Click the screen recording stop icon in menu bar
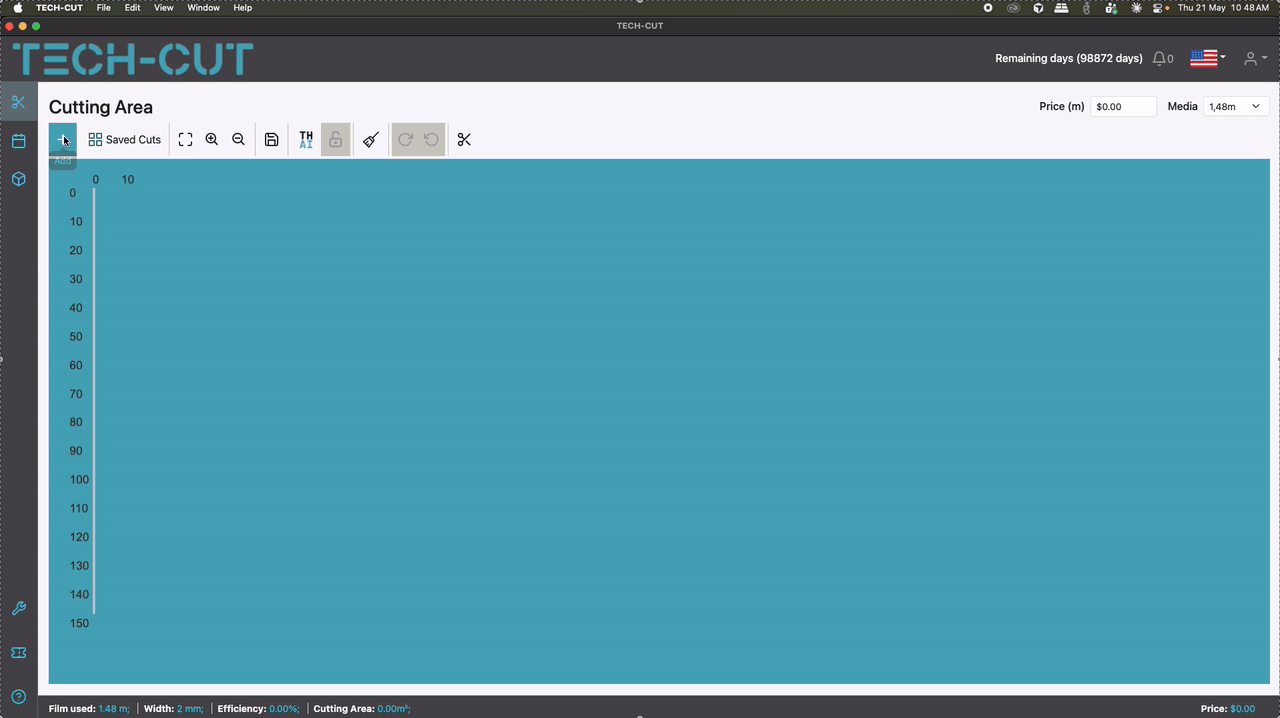1280x718 pixels. coord(988,8)
